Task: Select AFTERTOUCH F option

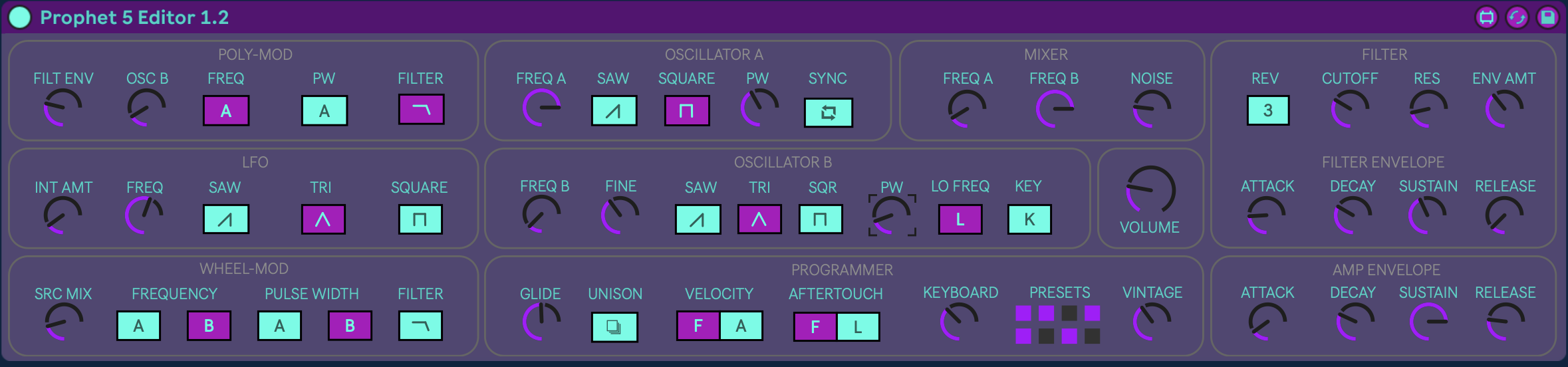Action: [x=815, y=326]
